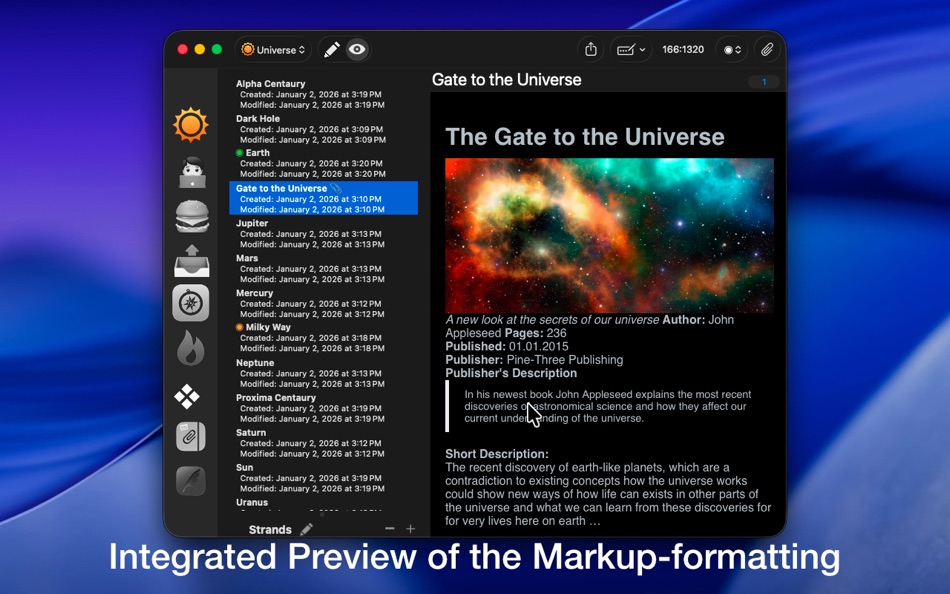Select the inbox tray icon in sidebar

point(190,259)
